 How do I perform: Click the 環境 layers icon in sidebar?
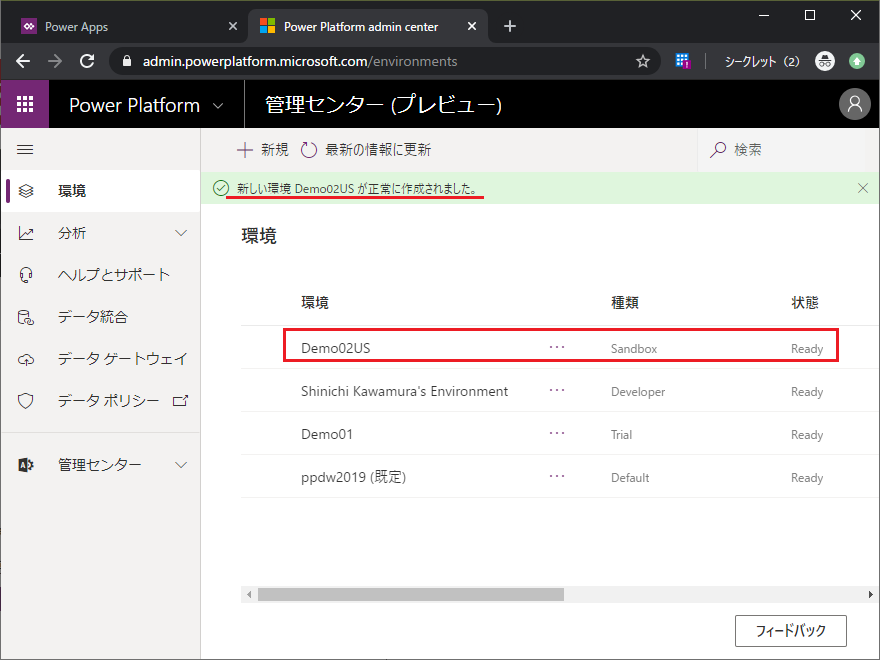pyautogui.click(x=26, y=191)
